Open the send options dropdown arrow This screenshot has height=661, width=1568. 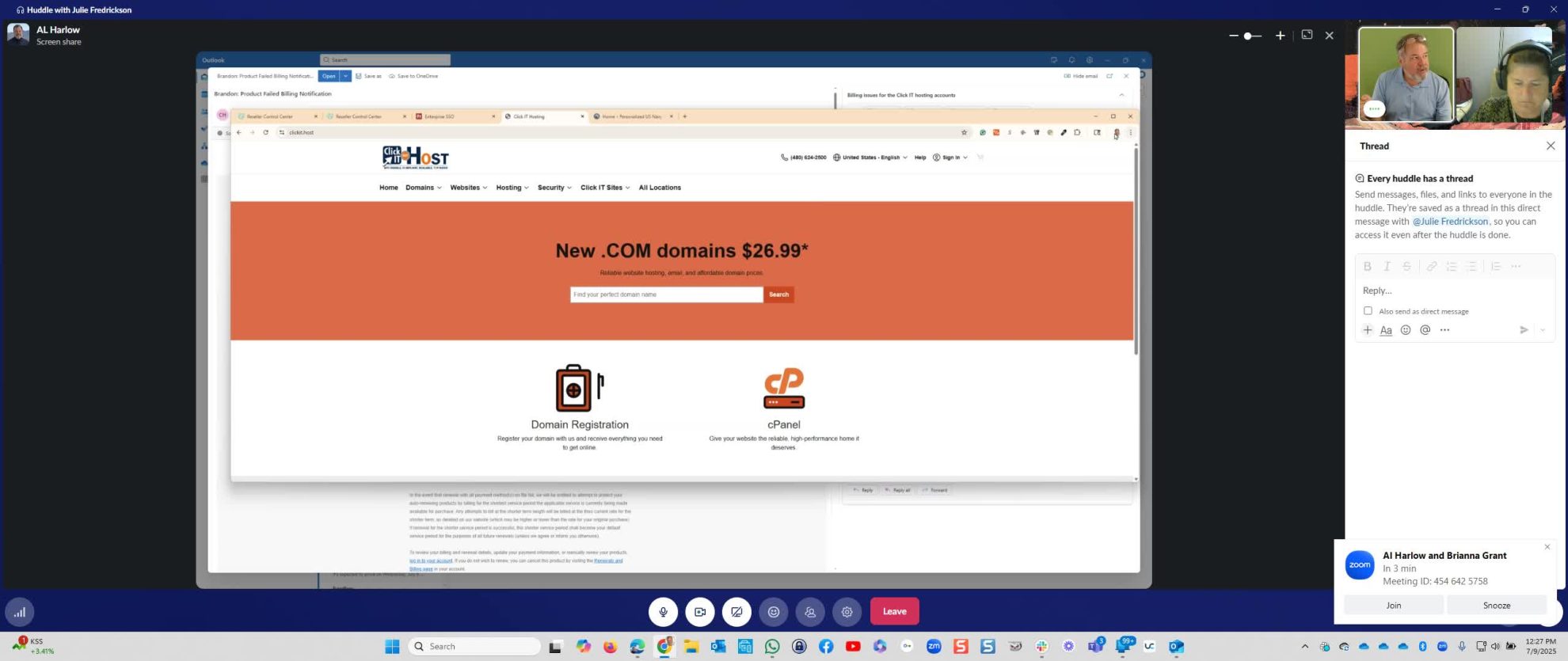pyautogui.click(x=1543, y=330)
